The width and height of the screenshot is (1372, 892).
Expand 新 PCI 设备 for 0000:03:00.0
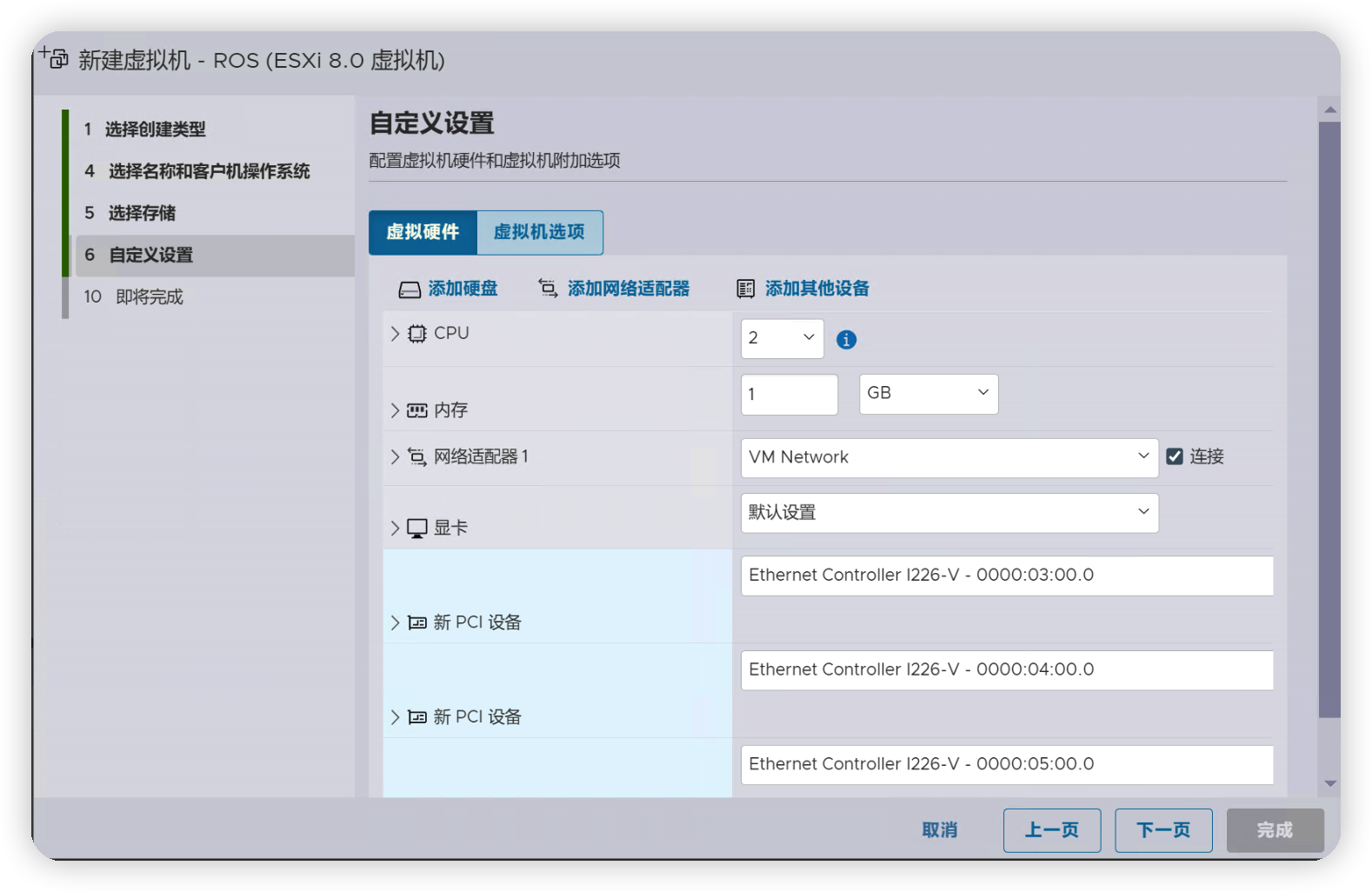point(395,622)
